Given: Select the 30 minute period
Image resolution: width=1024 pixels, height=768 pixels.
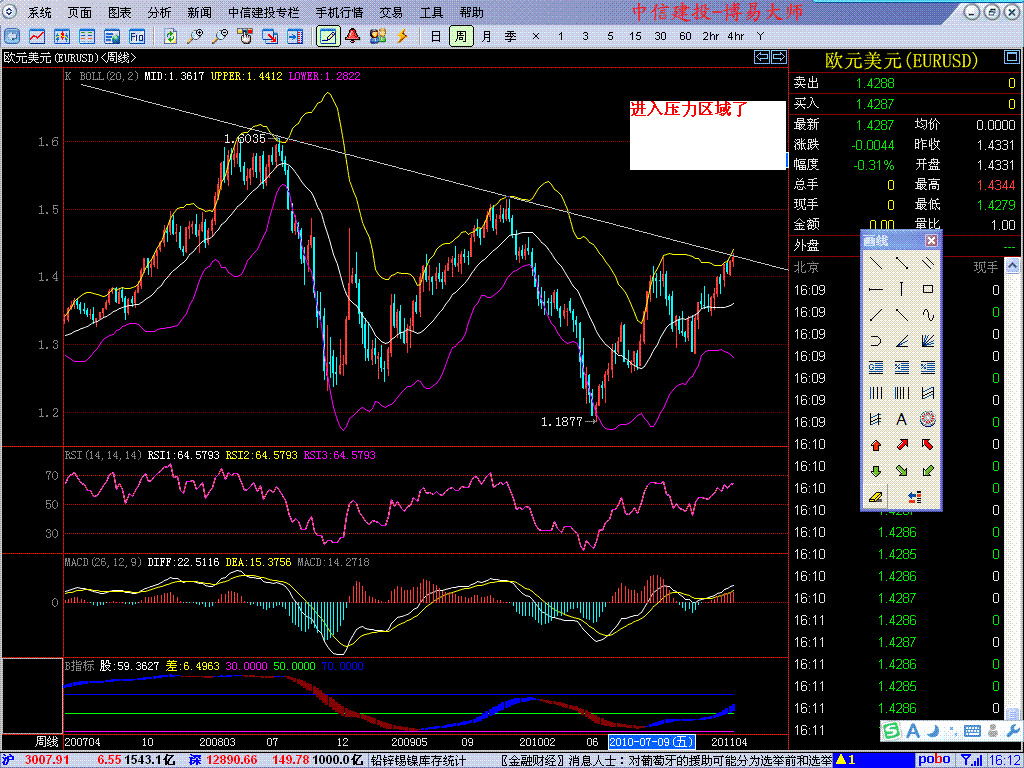Looking at the screenshot, I should point(660,37).
